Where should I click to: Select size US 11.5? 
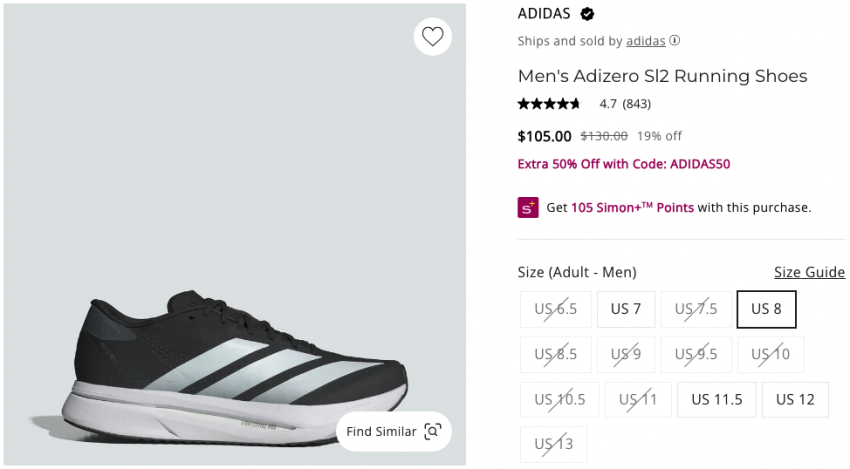(716, 399)
